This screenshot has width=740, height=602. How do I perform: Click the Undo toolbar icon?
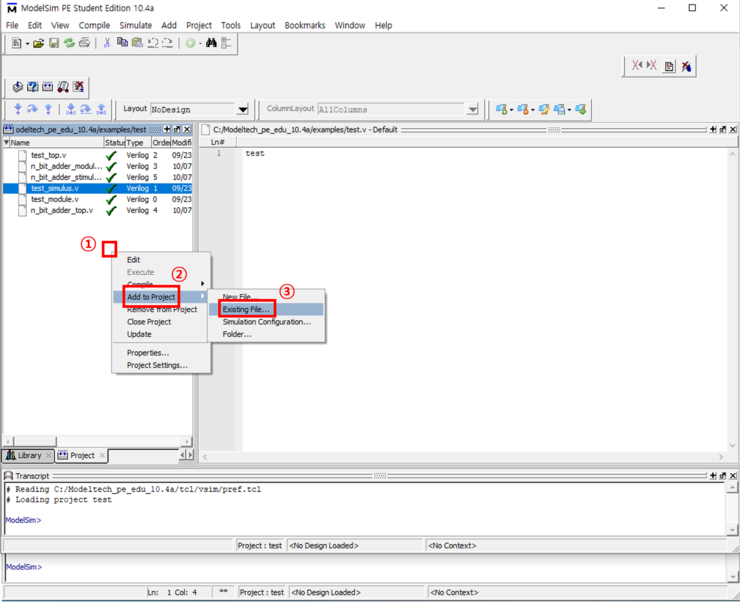152,43
